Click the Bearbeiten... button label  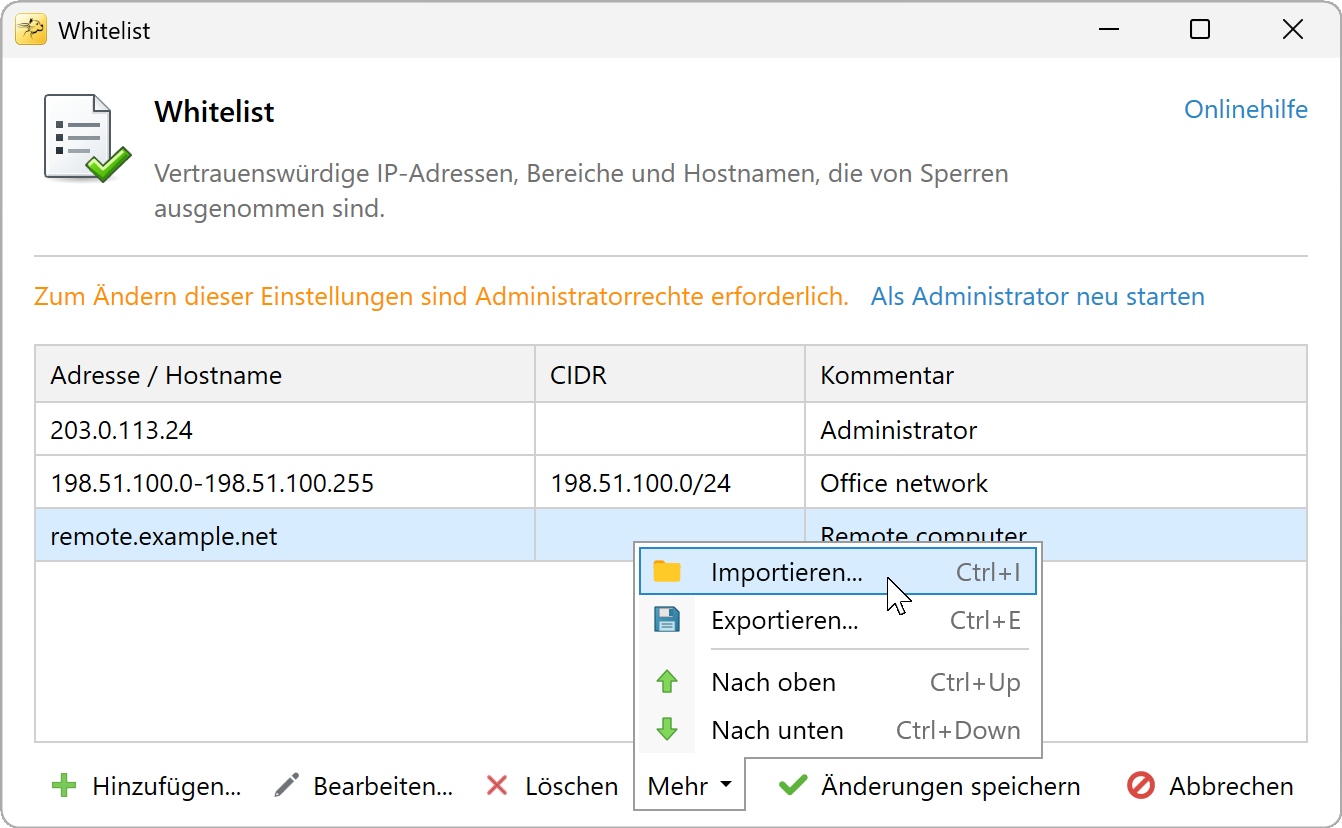pyautogui.click(x=383, y=787)
